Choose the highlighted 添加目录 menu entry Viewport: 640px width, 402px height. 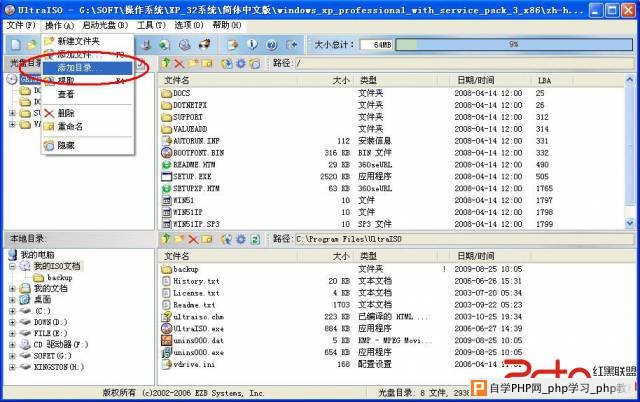pyautogui.click(x=88, y=68)
